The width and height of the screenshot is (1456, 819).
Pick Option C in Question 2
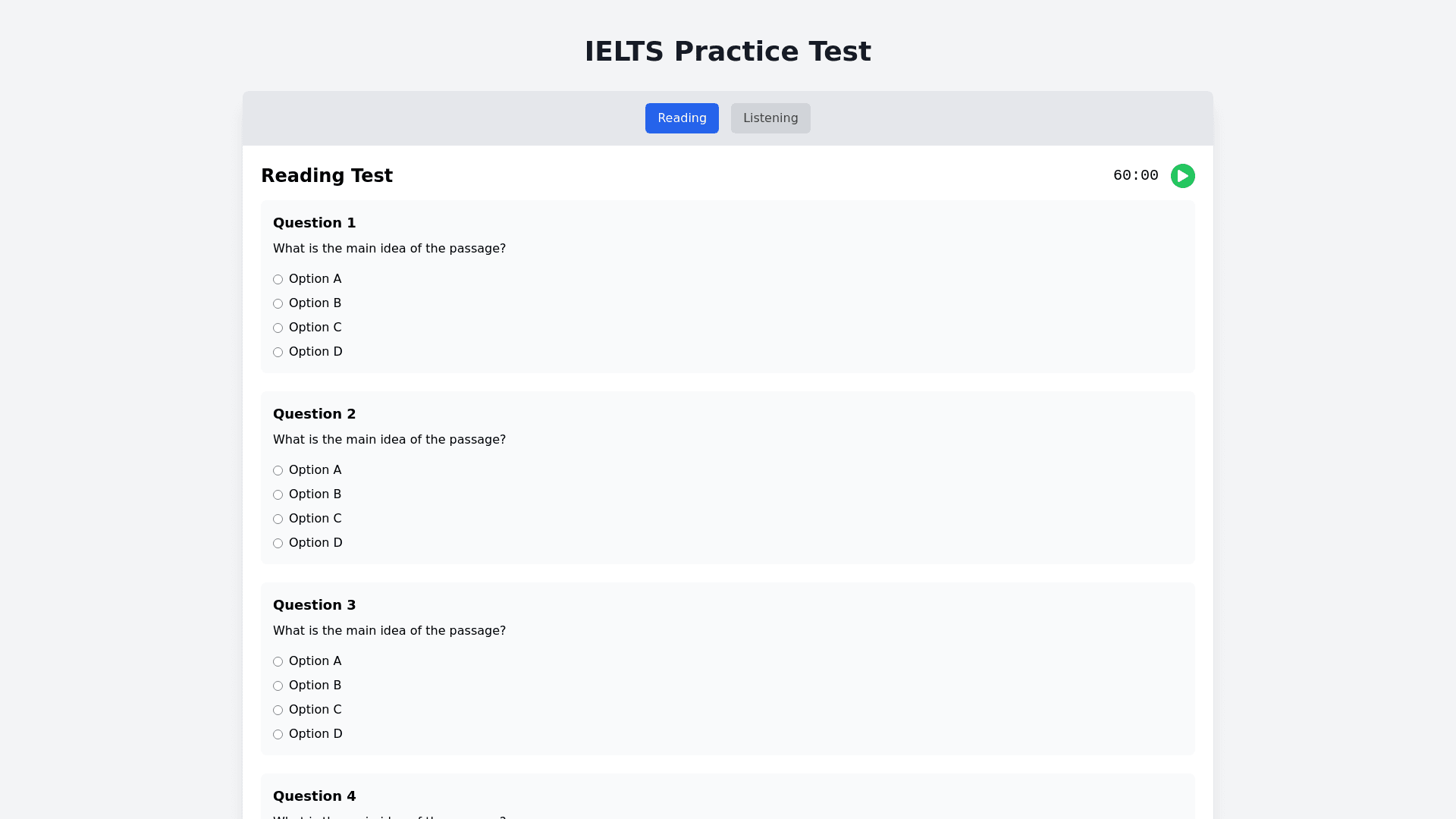(278, 519)
